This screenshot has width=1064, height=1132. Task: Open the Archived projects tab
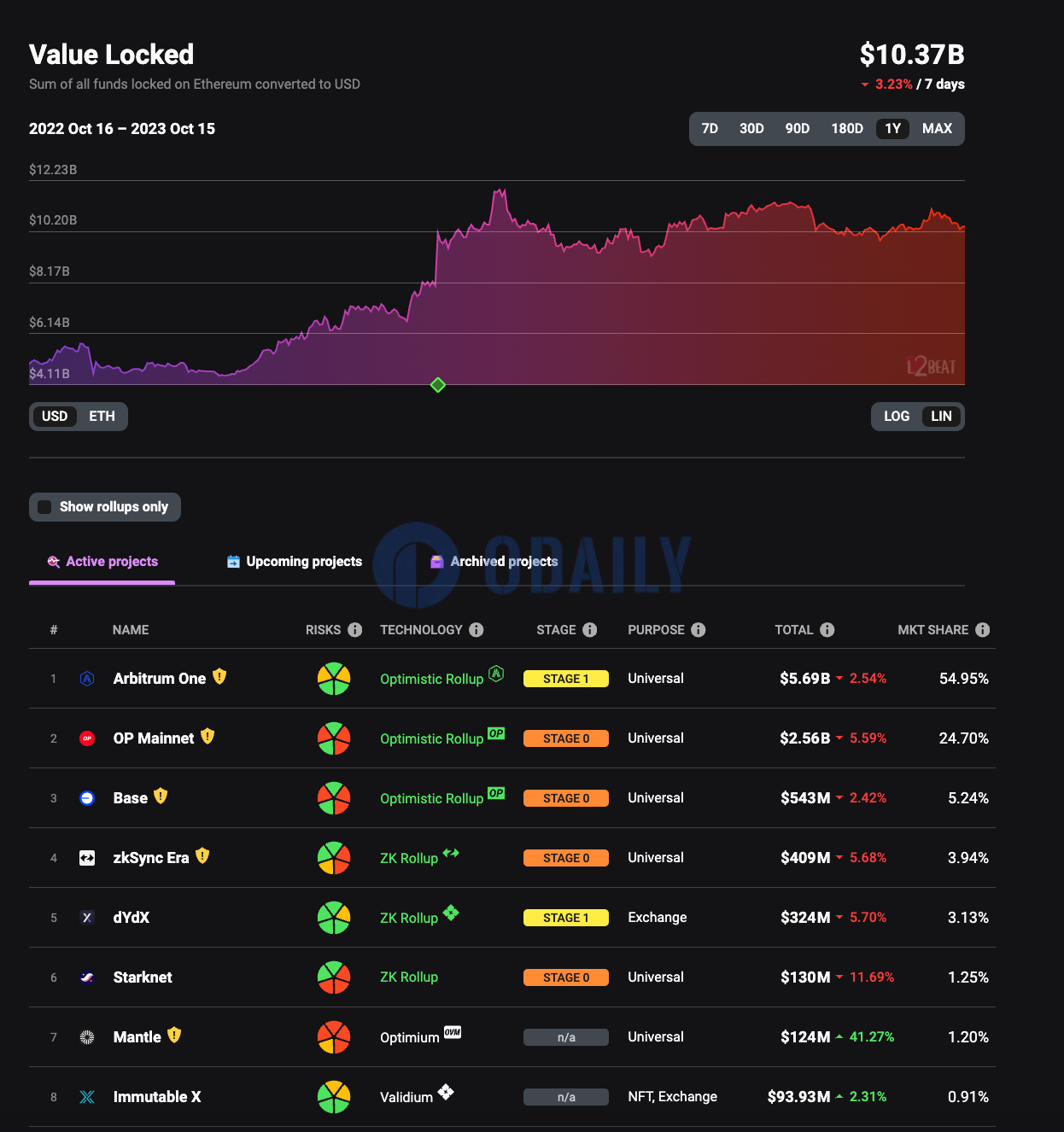click(x=494, y=562)
